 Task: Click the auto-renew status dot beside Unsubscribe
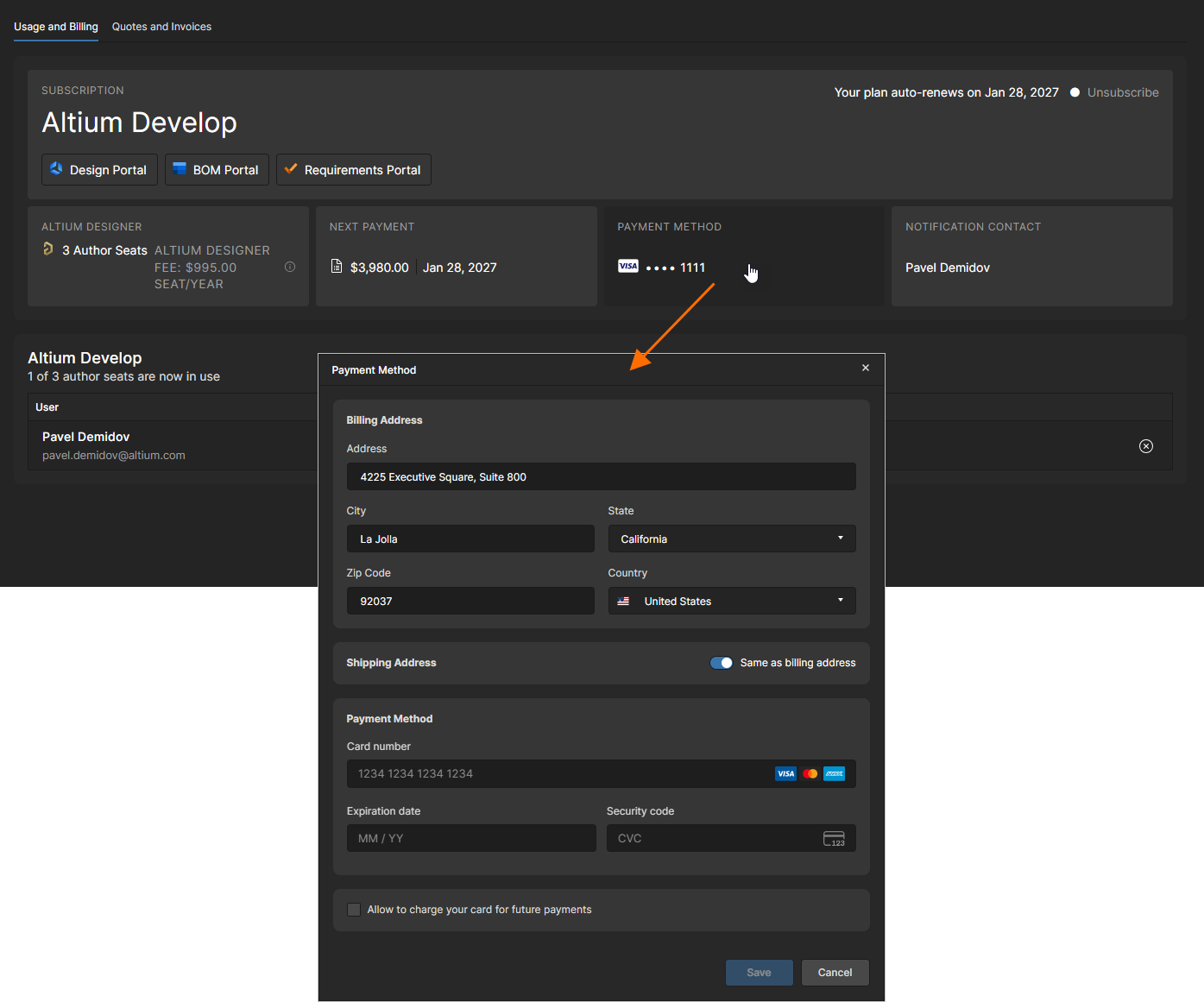pyautogui.click(x=1075, y=92)
